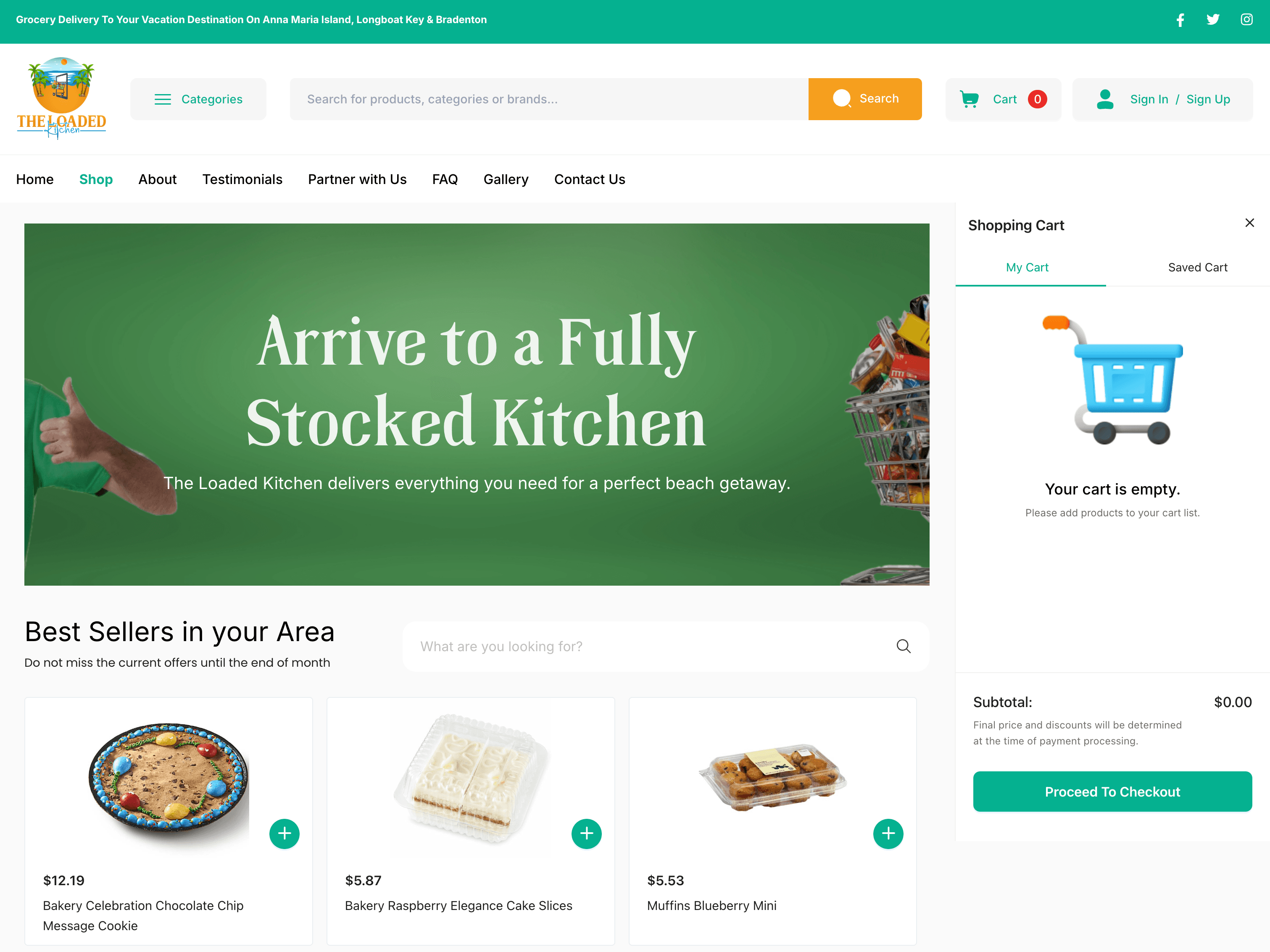Screen dimensions: 1270x952
Task: Add Muffins Blueberry Mini to cart
Action: pos(888,834)
